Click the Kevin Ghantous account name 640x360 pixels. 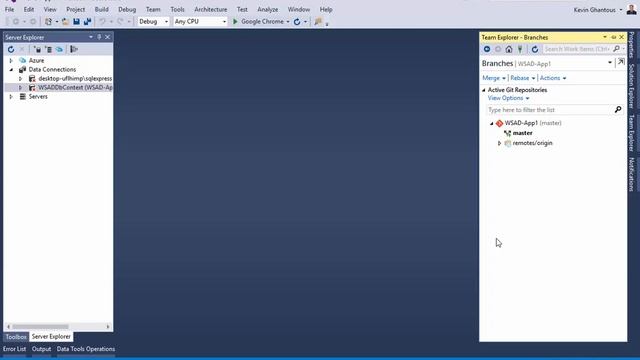click(x=594, y=10)
